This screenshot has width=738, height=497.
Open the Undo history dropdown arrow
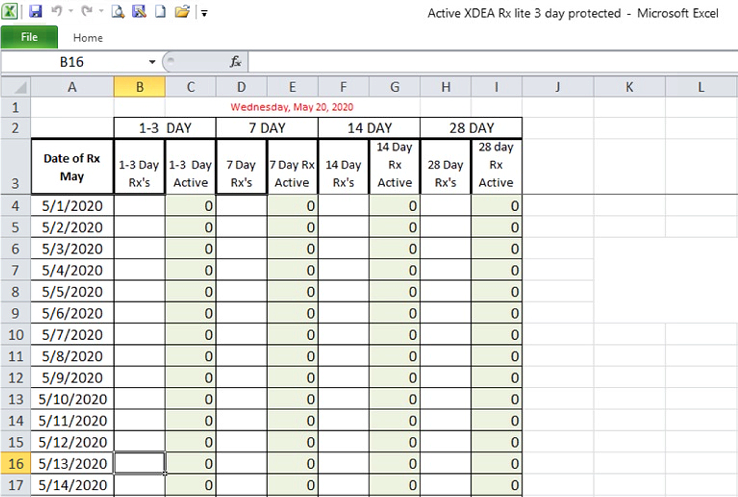(71, 11)
